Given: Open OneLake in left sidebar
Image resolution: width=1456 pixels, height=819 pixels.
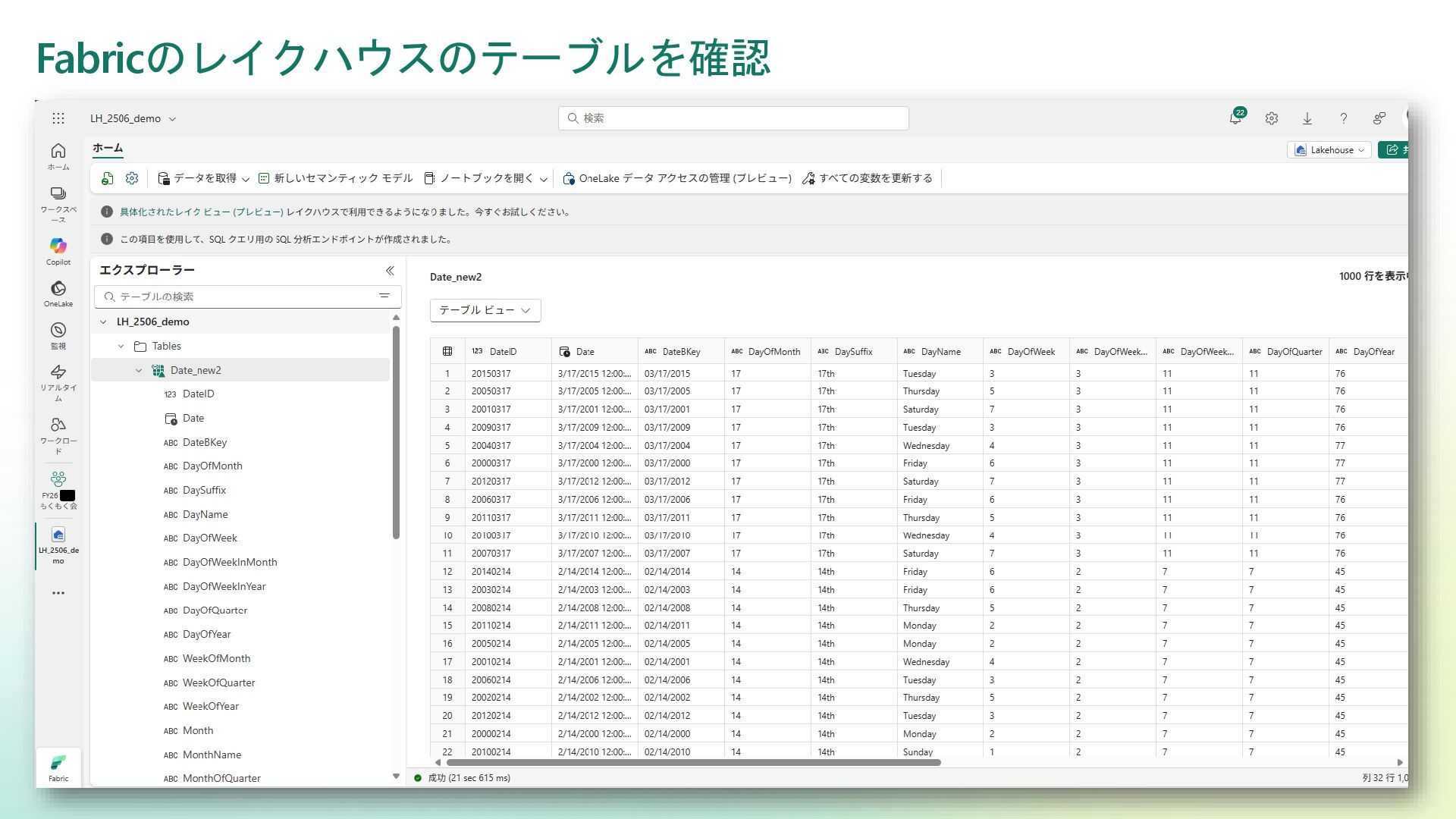Looking at the screenshot, I should (x=58, y=294).
